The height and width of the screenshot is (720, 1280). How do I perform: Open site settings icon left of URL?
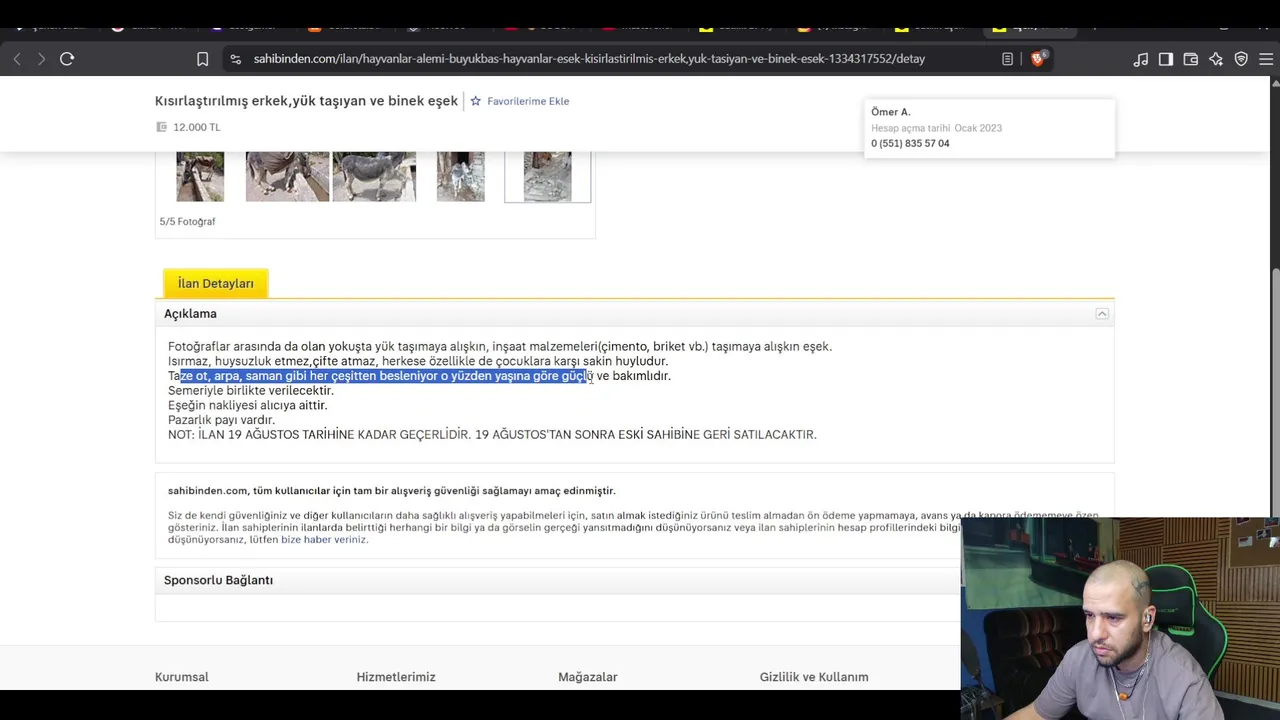pyautogui.click(x=235, y=59)
